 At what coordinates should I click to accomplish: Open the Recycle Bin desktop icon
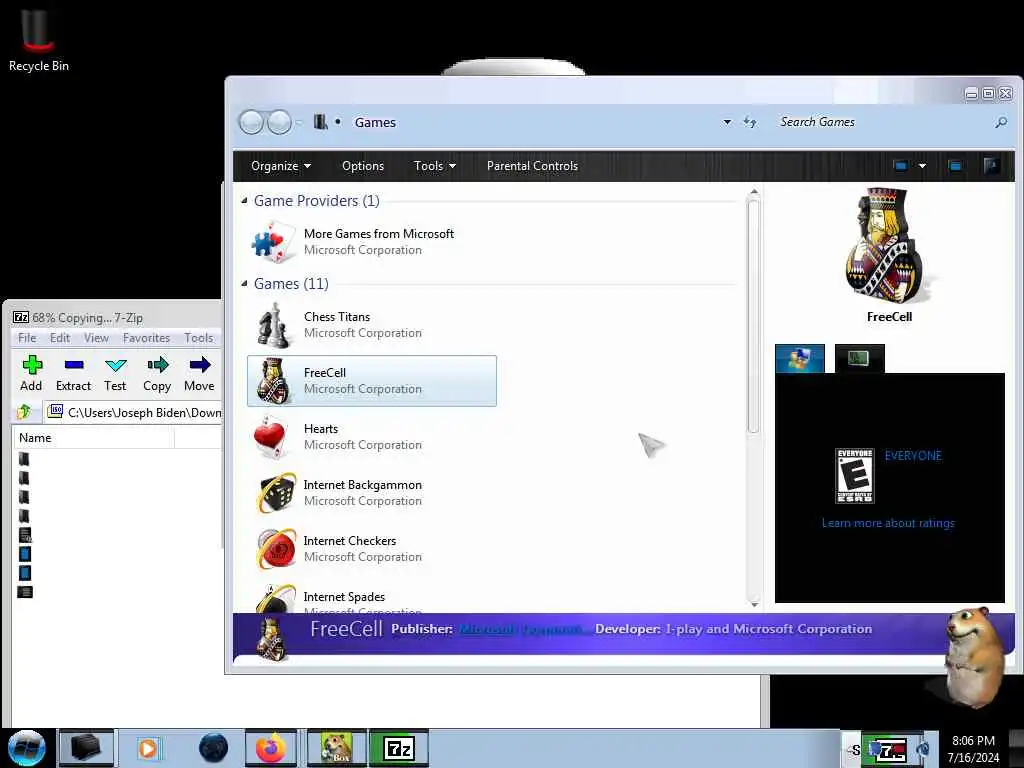click(x=37, y=39)
